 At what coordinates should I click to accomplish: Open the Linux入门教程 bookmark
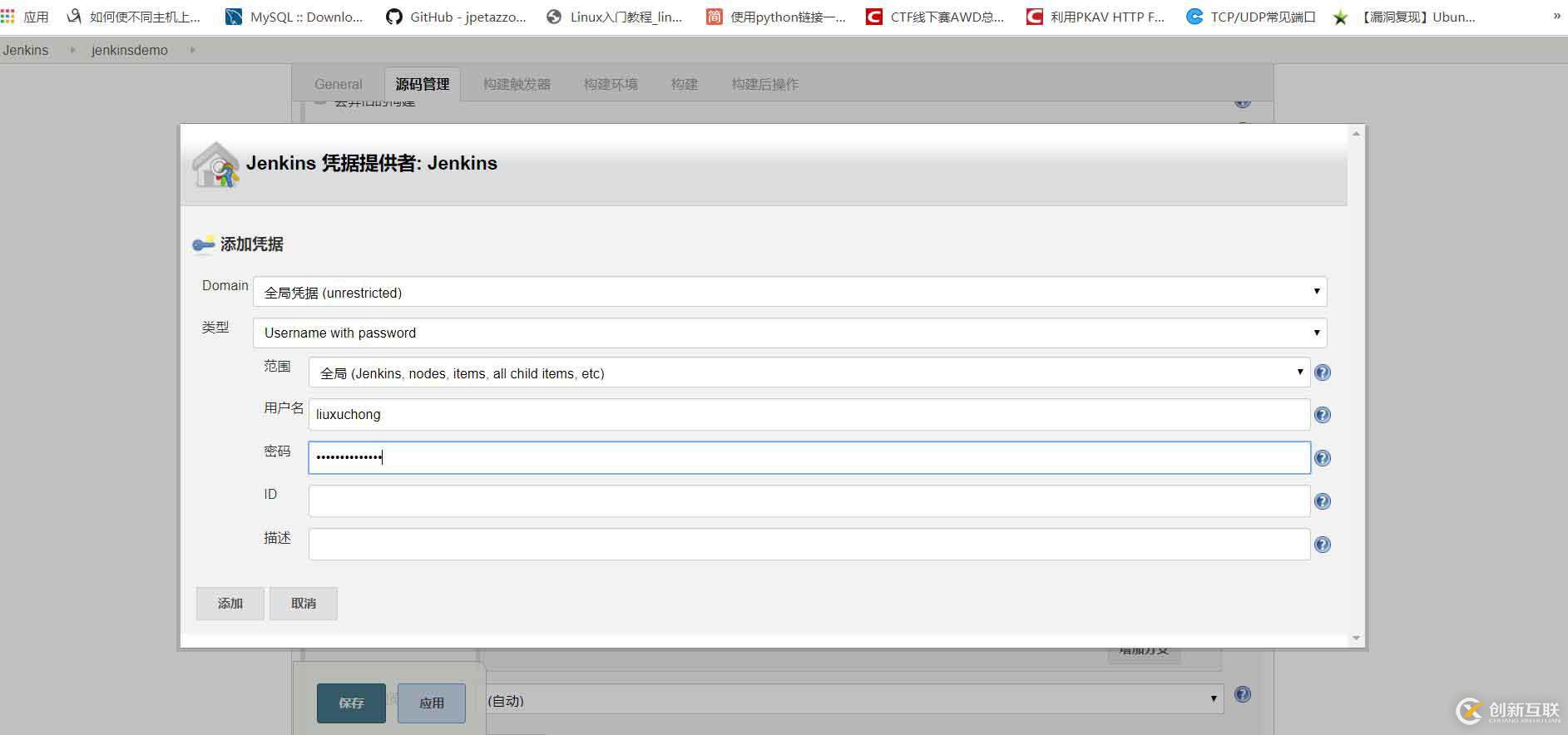[614, 17]
